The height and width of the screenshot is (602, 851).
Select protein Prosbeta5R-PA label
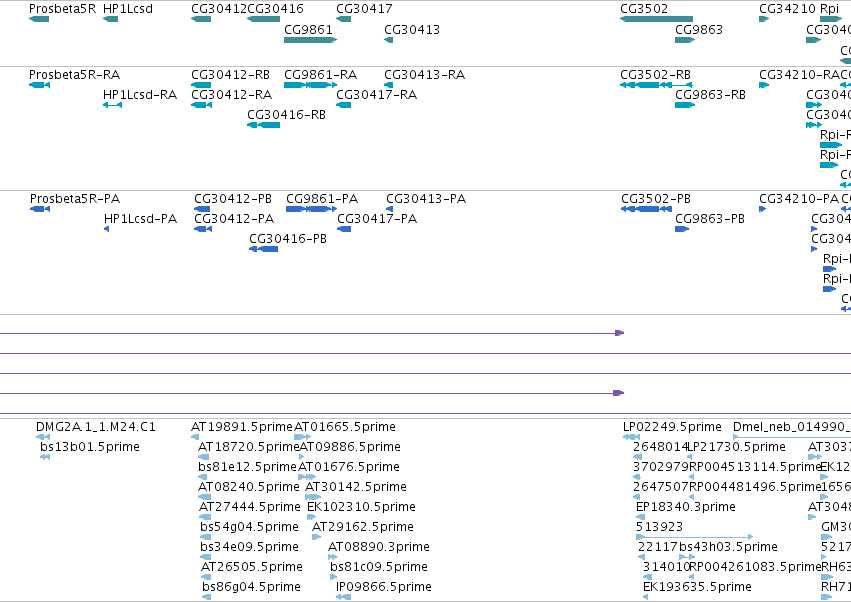[x=75, y=199]
